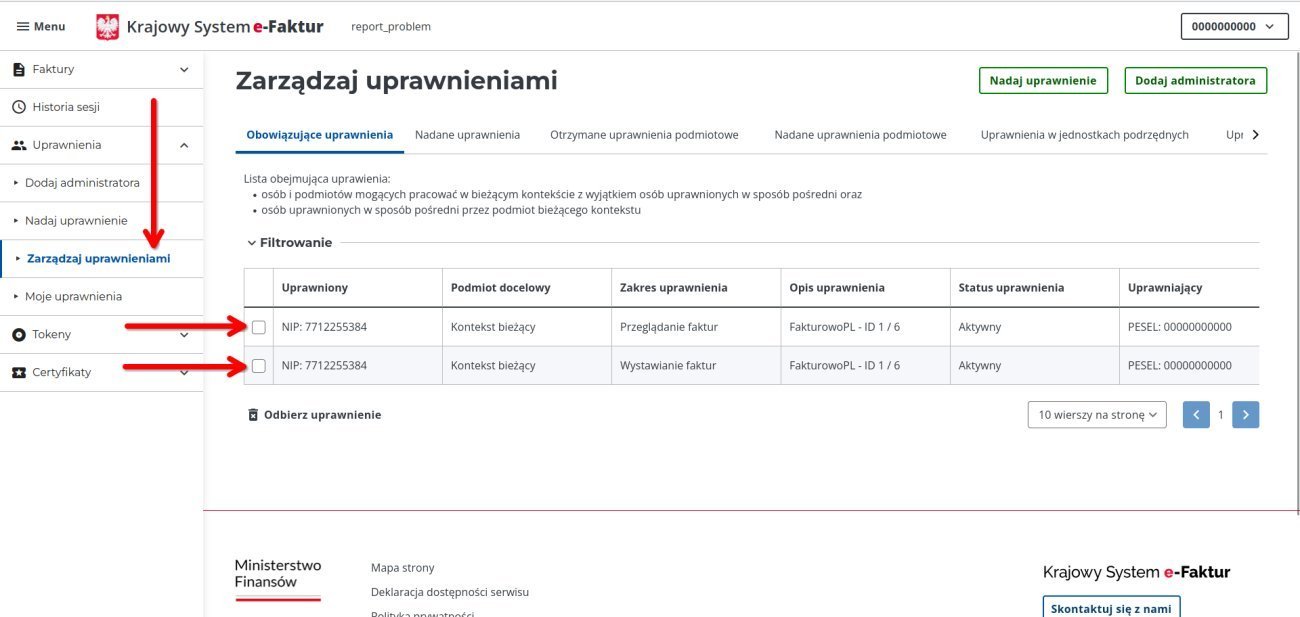Click the next page chevron in pagination
The width and height of the screenshot is (1300, 617).
1245,413
